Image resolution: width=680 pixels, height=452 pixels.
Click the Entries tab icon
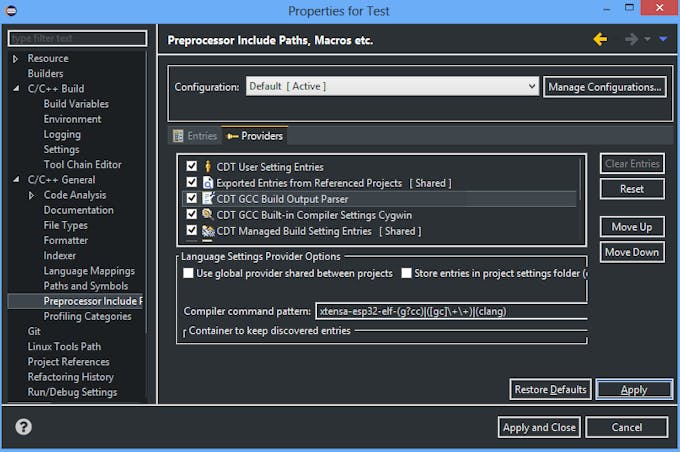coord(178,136)
